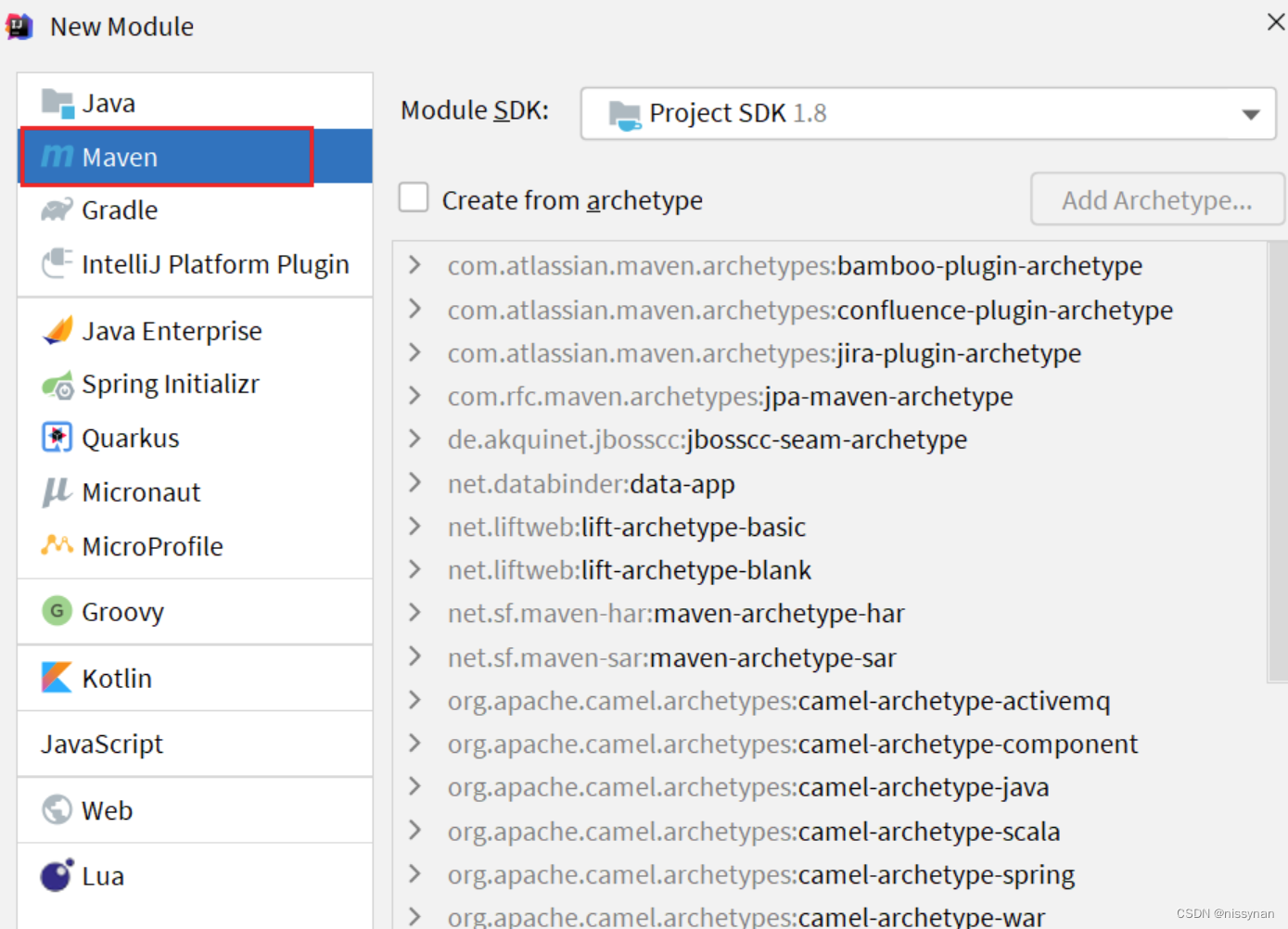The image size is (1288, 929).
Task: Expand net.databinder data-app entry
Action: [414, 483]
